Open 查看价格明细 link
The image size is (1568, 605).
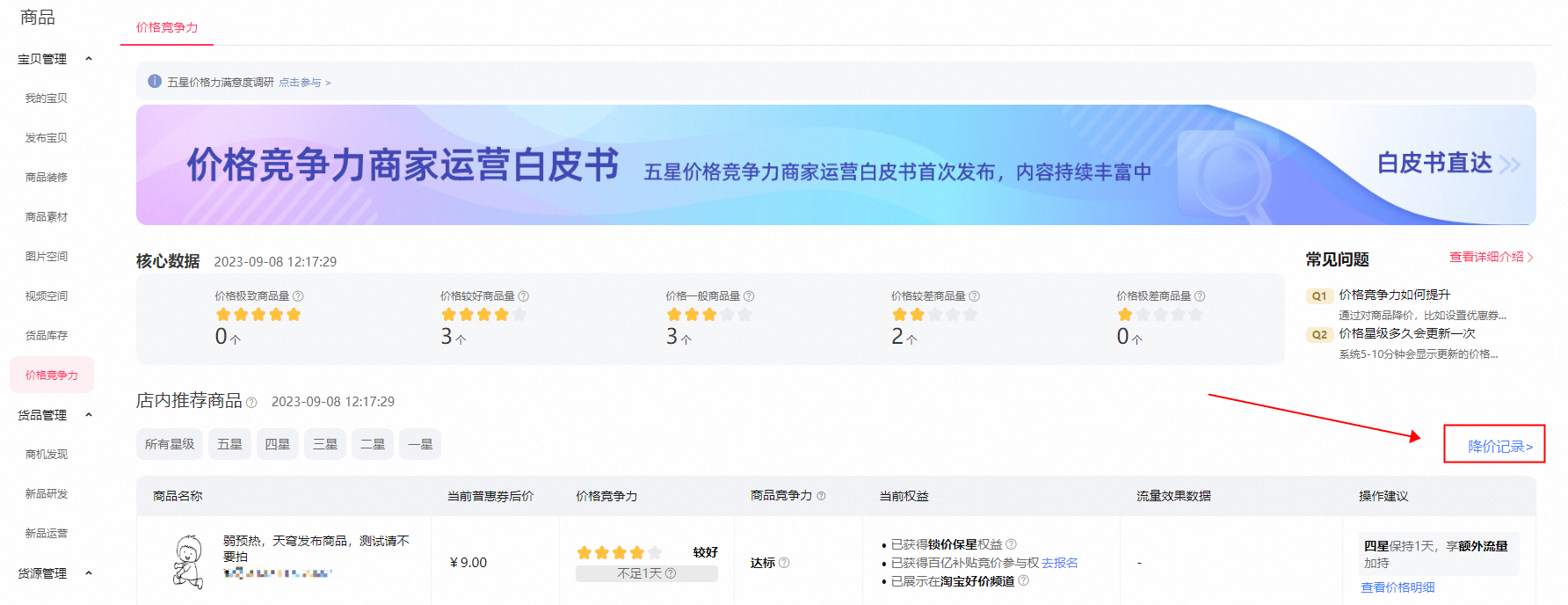[x=1397, y=587]
